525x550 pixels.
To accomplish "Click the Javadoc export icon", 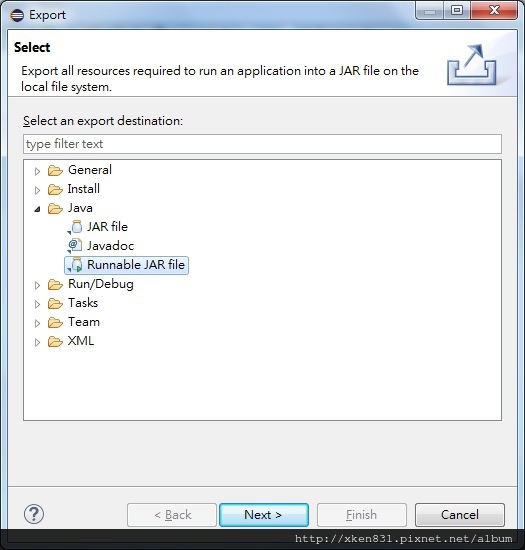I will (x=75, y=246).
